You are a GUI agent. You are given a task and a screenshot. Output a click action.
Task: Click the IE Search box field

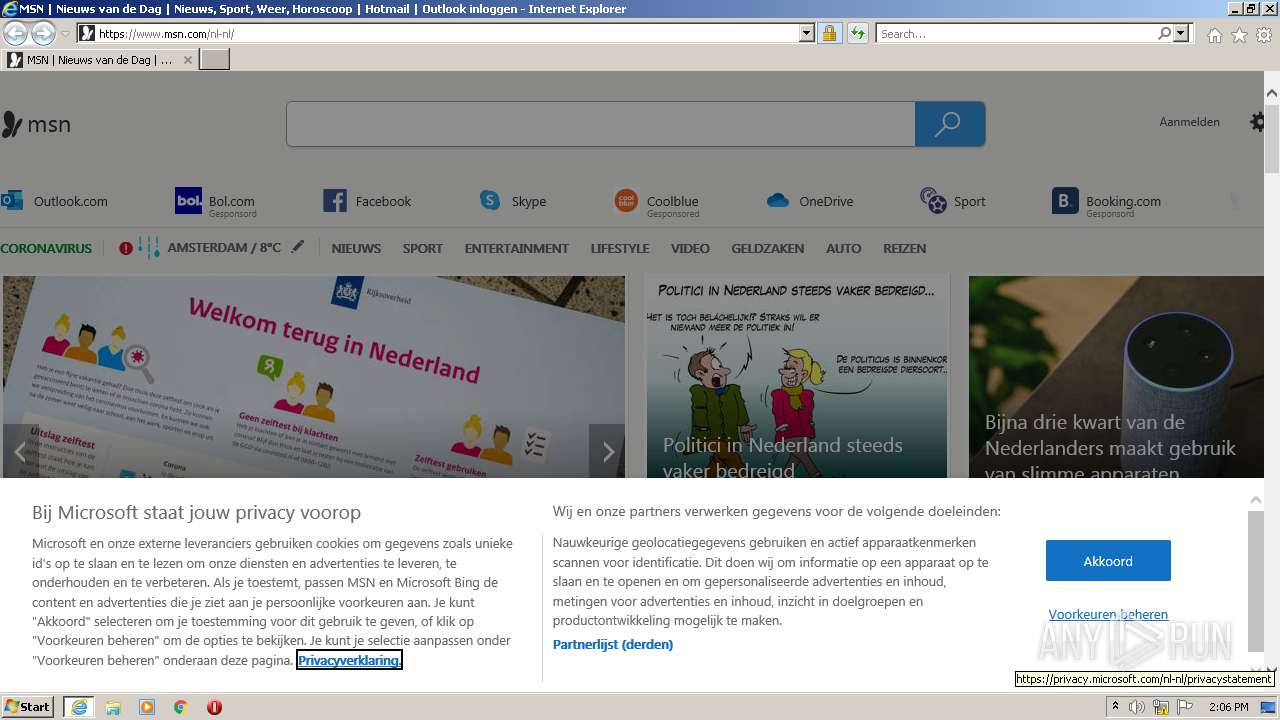coord(1017,33)
